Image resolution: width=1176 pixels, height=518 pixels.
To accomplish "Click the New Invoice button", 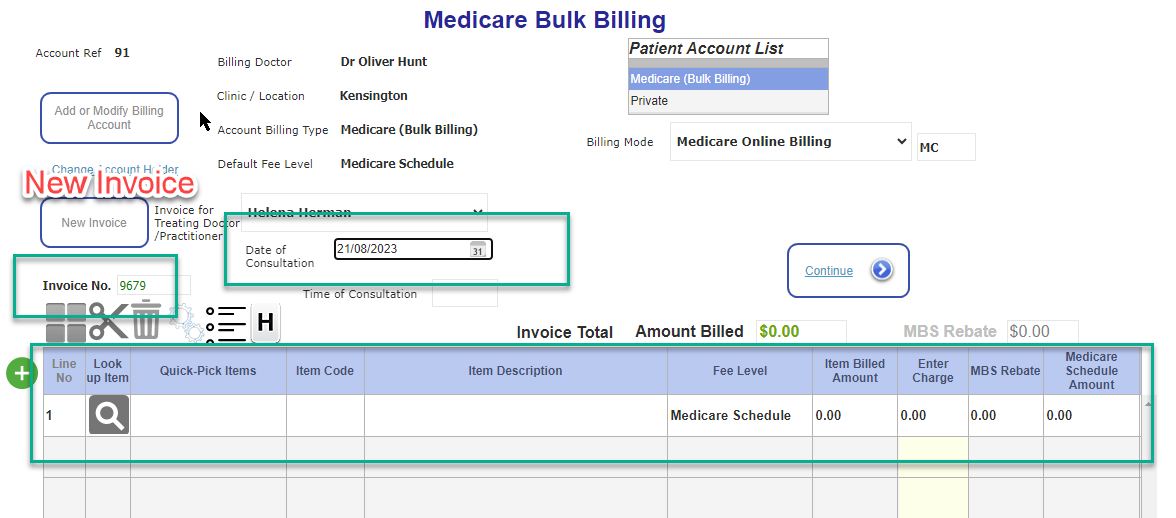I will click(94, 223).
